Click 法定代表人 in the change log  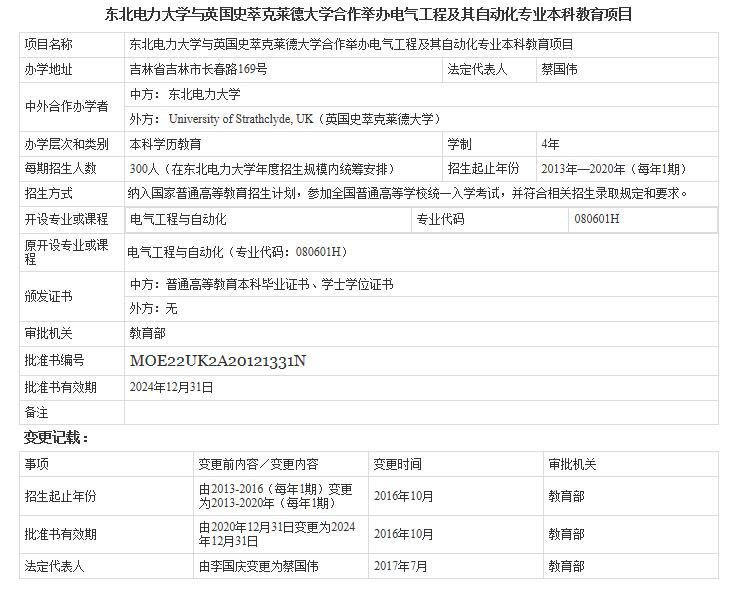(54, 566)
